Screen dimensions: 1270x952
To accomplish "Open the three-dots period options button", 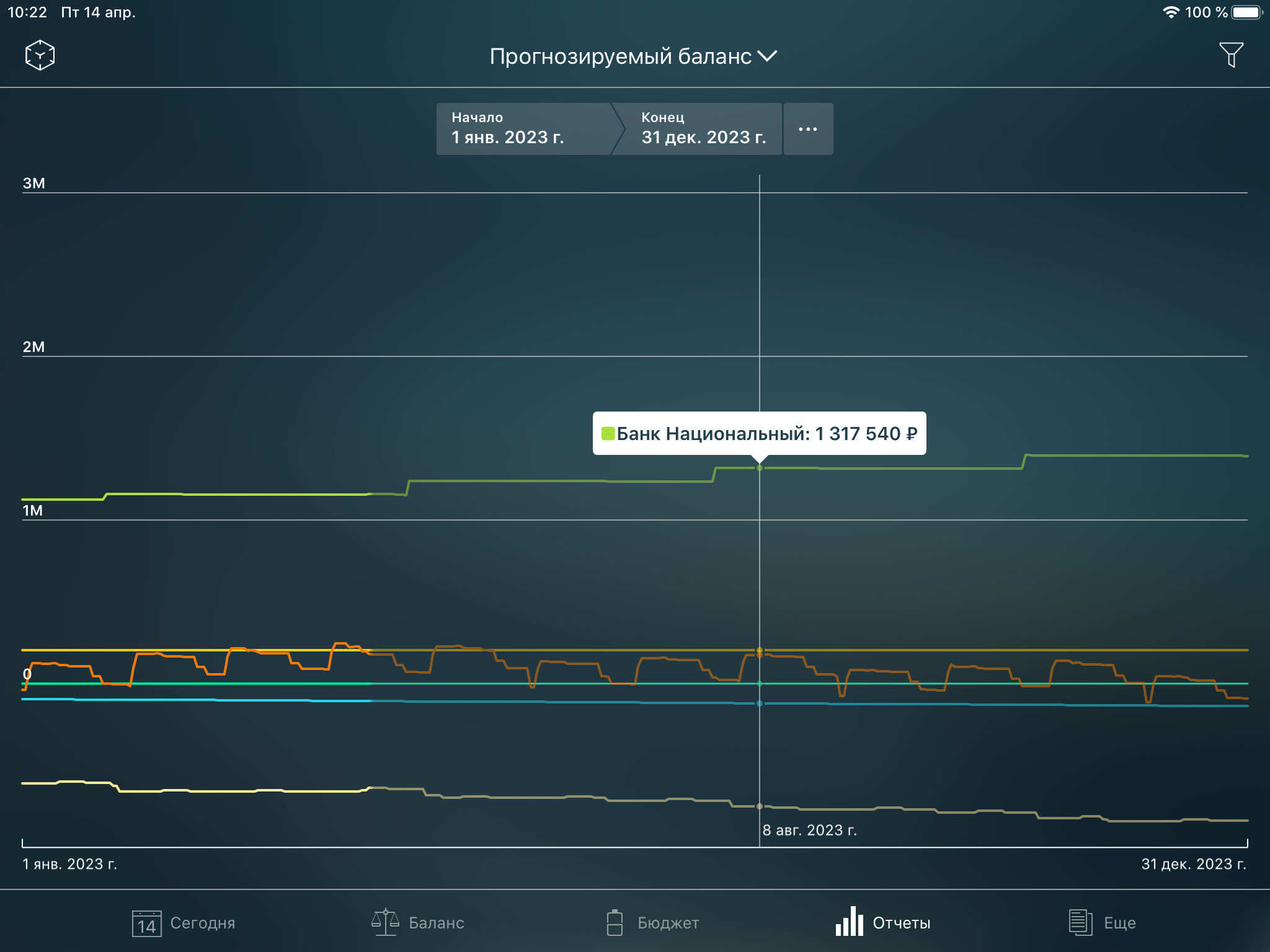I will (x=808, y=129).
